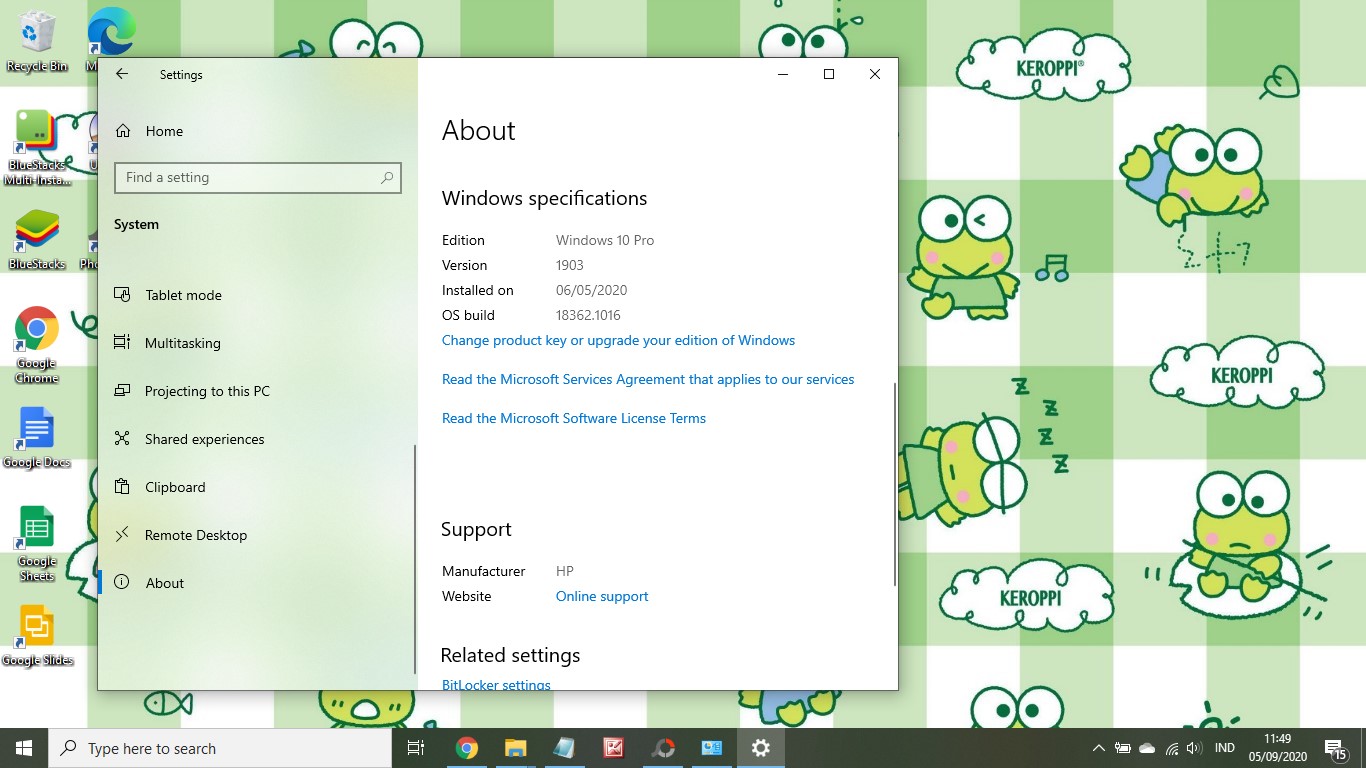Open the BlueStacks desktop icon
Image resolution: width=1366 pixels, height=768 pixels.
(x=37, y=240)
